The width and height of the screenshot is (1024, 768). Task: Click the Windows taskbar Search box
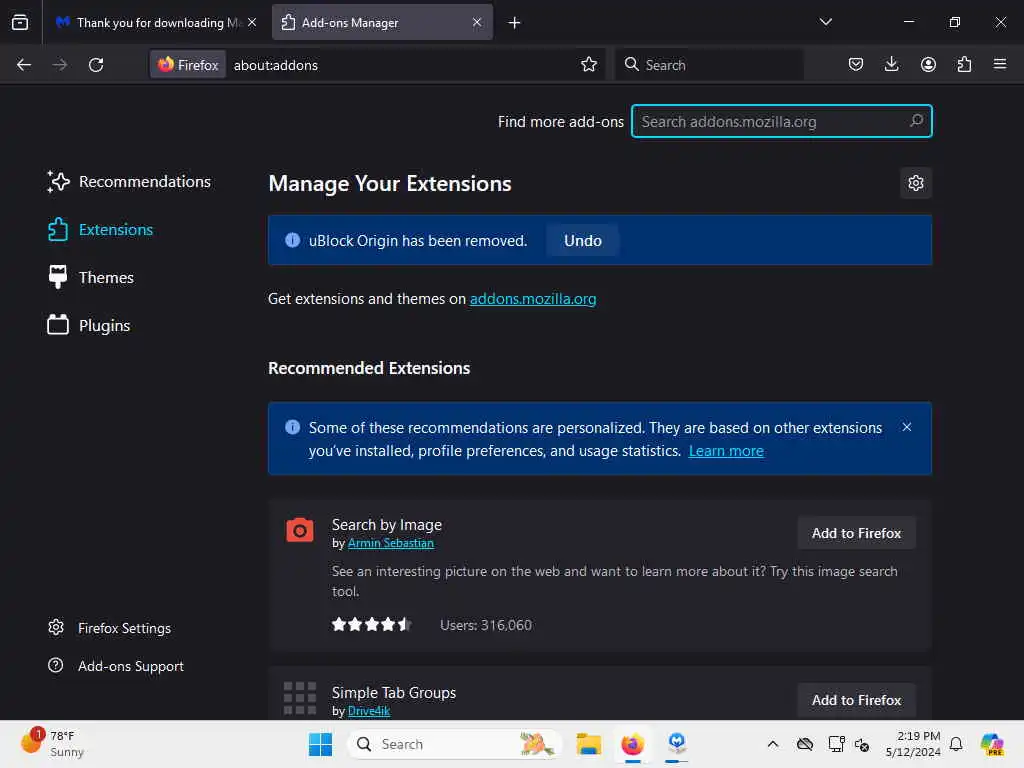[x=455, y=744]
